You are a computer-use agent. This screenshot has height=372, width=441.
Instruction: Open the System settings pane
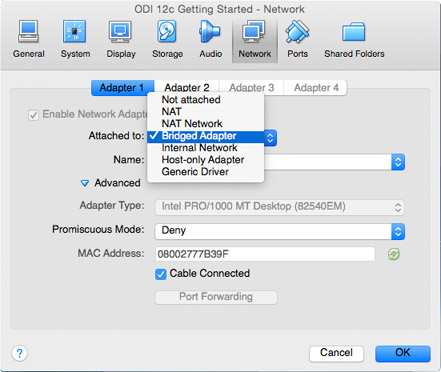pyautogui.click(x=75, y=40)
